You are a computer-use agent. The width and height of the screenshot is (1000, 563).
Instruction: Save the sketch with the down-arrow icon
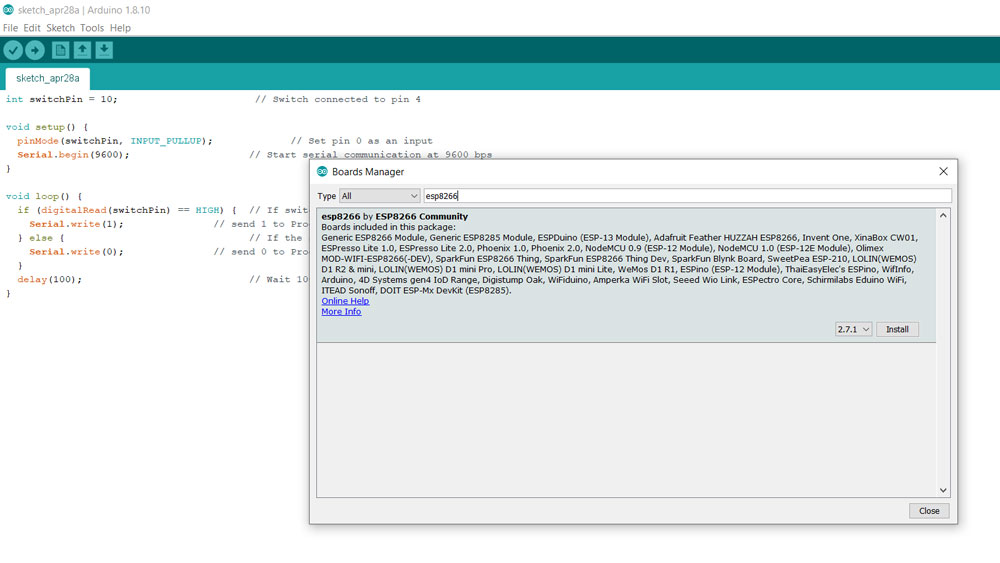pos(104,50)
